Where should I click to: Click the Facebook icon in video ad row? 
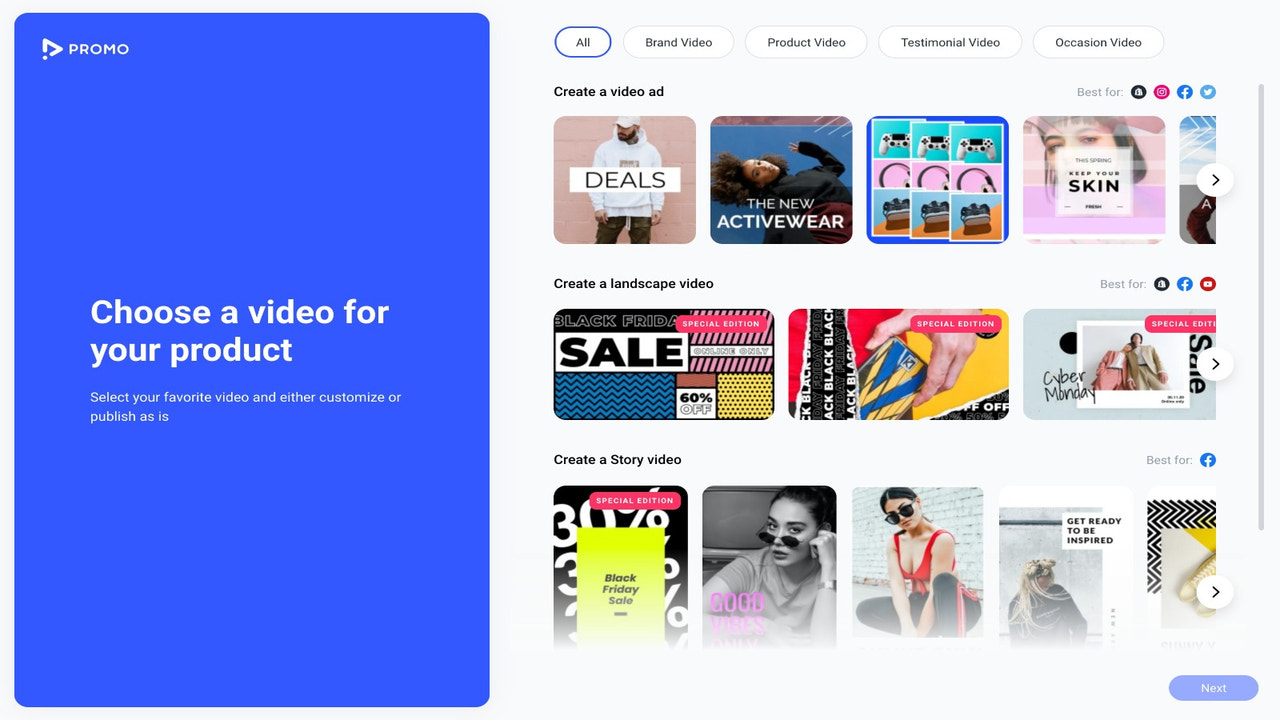(x=1184, y=91)
